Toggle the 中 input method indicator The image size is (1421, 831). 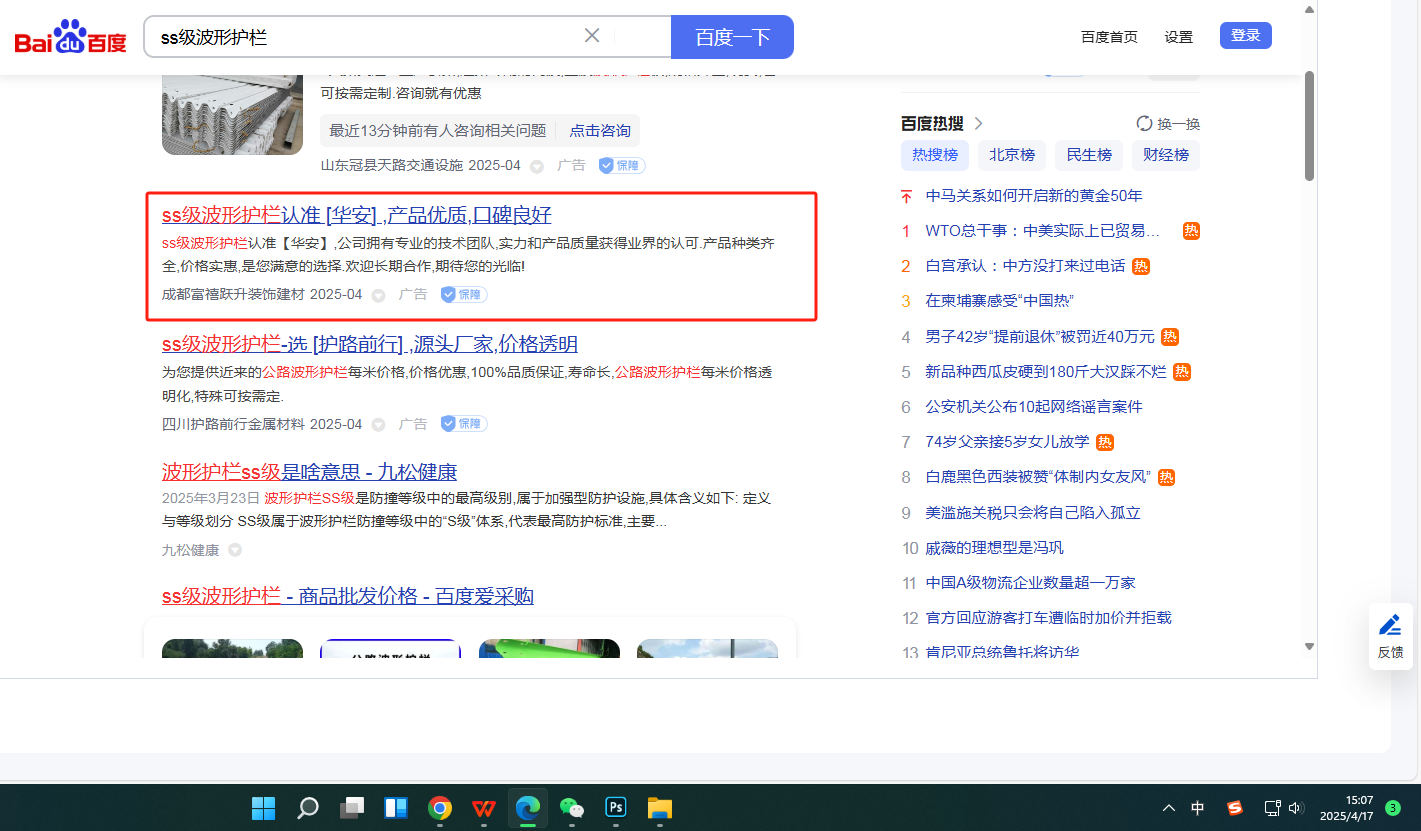tap(1198, 808)
